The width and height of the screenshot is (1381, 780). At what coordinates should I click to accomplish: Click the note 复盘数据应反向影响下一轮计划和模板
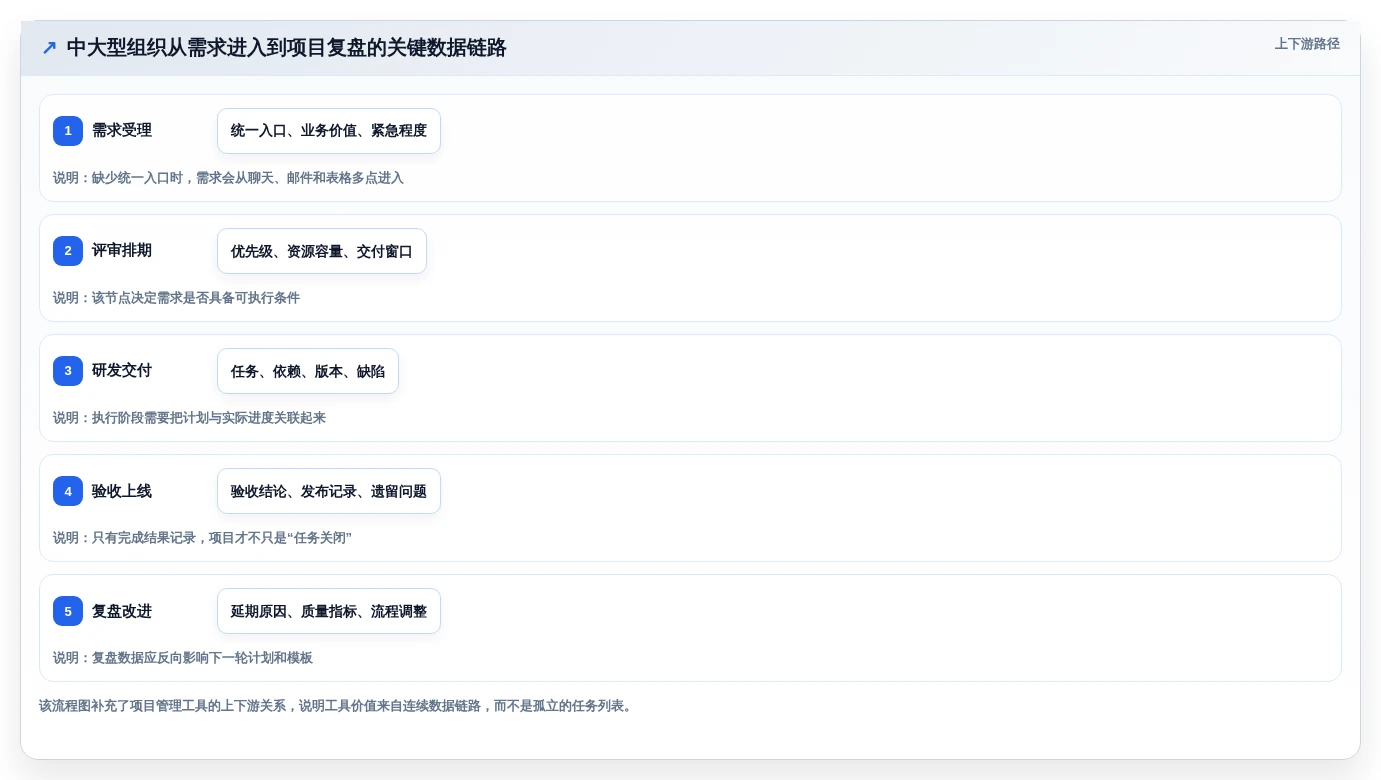point(183,658)
